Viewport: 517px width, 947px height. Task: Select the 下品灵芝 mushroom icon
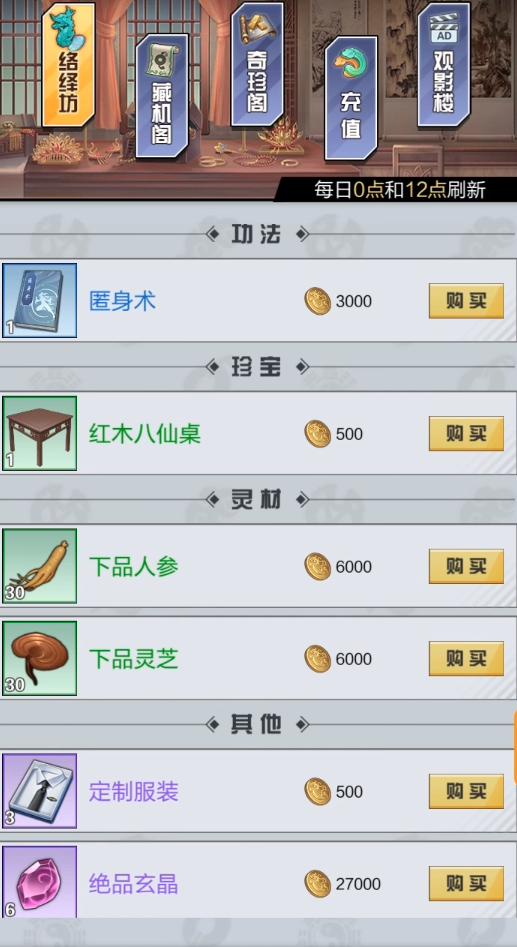point(40,658)
